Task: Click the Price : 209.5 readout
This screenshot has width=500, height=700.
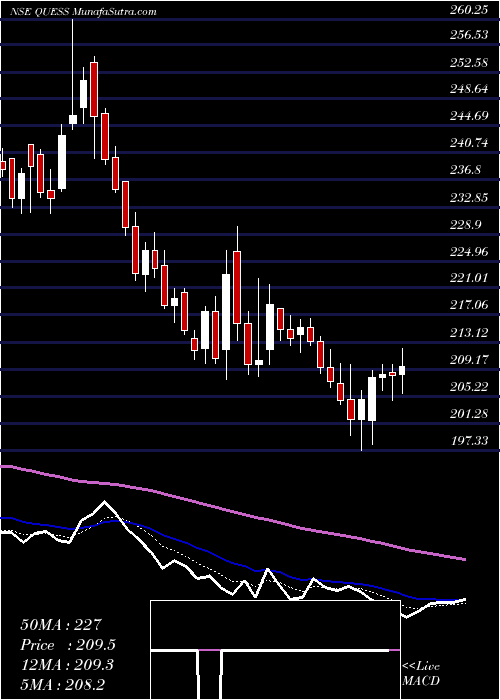Action: coord(68,645)
